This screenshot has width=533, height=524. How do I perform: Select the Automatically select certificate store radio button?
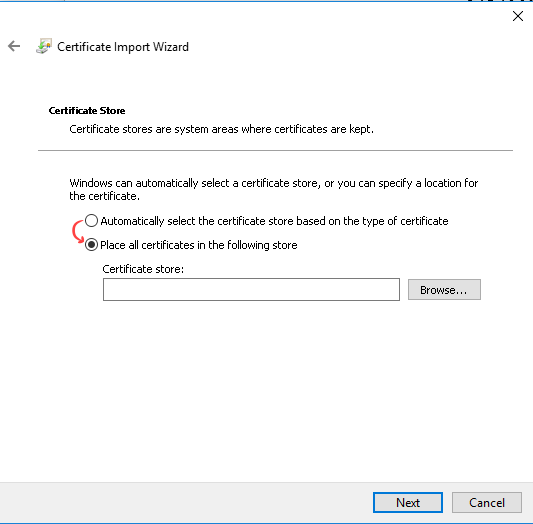coord(91,221)
